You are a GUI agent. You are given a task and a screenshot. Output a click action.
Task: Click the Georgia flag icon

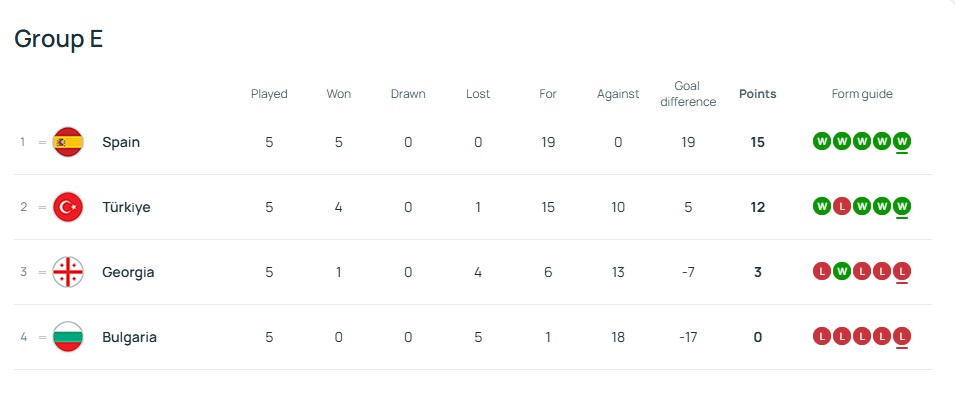click(x=68, y=272)
